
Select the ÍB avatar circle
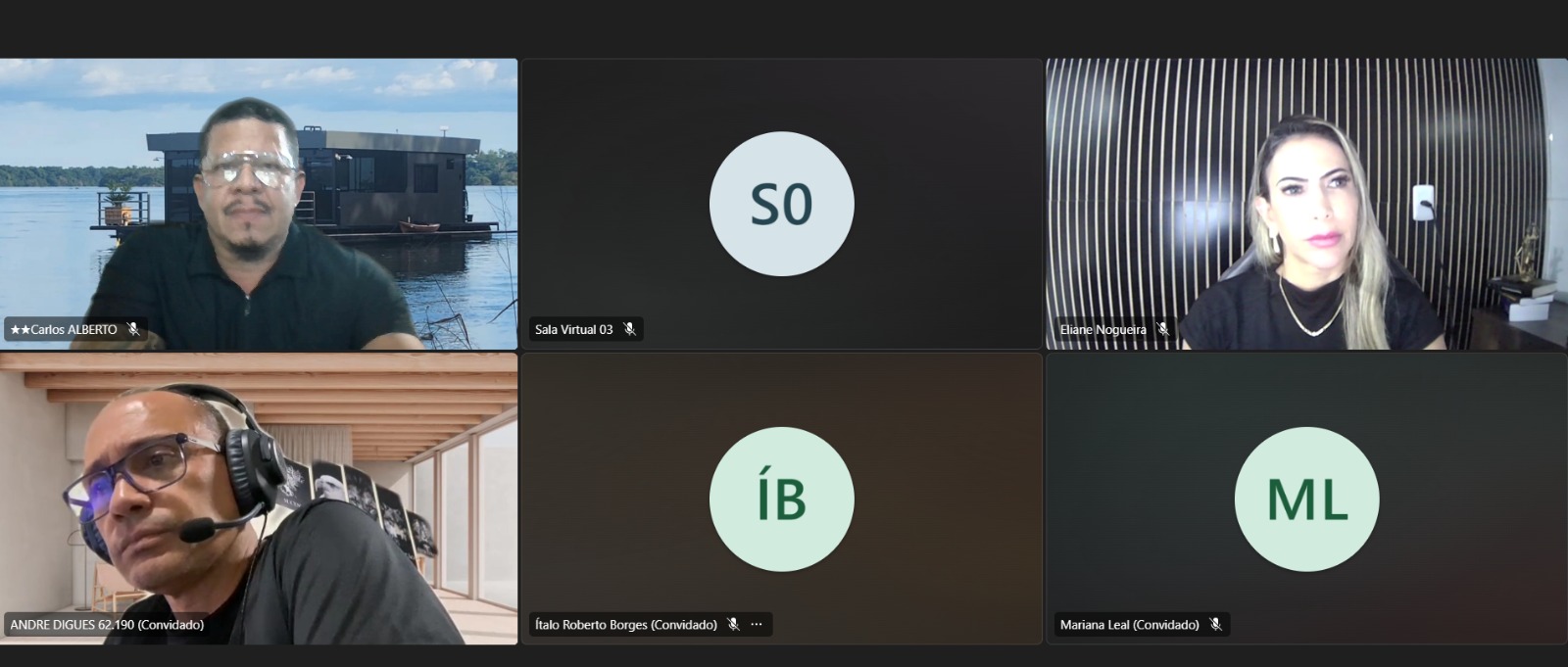tap(781, 499)
